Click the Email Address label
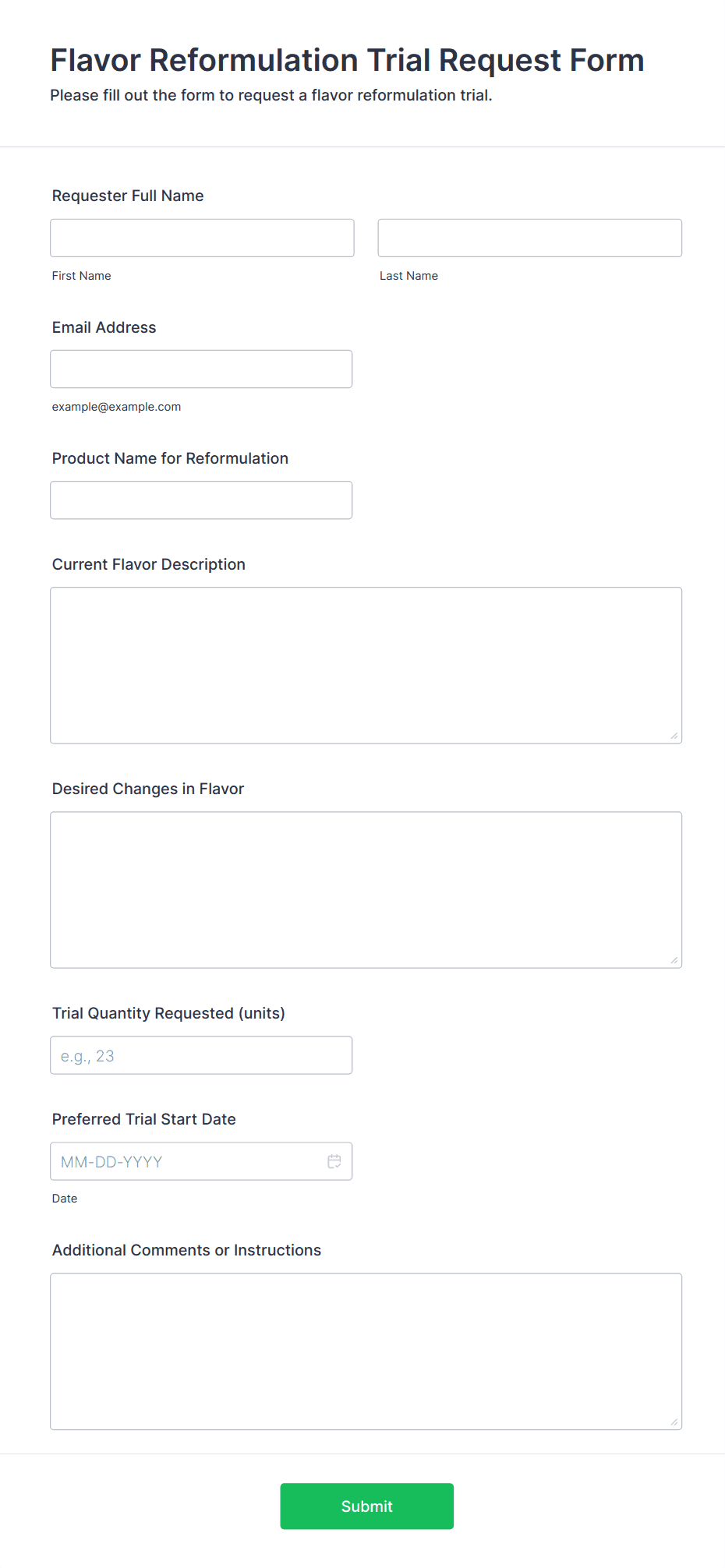The image size is (725, 1568). pos(104,327)
